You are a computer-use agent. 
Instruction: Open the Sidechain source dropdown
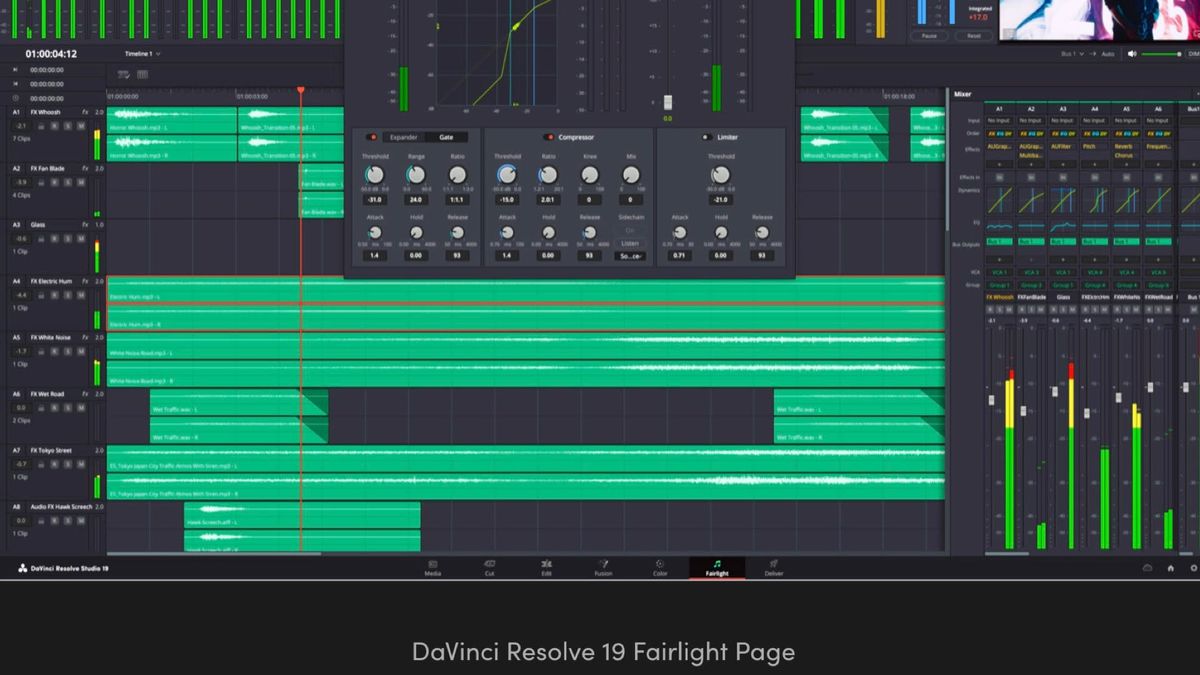tap(630, 256)
